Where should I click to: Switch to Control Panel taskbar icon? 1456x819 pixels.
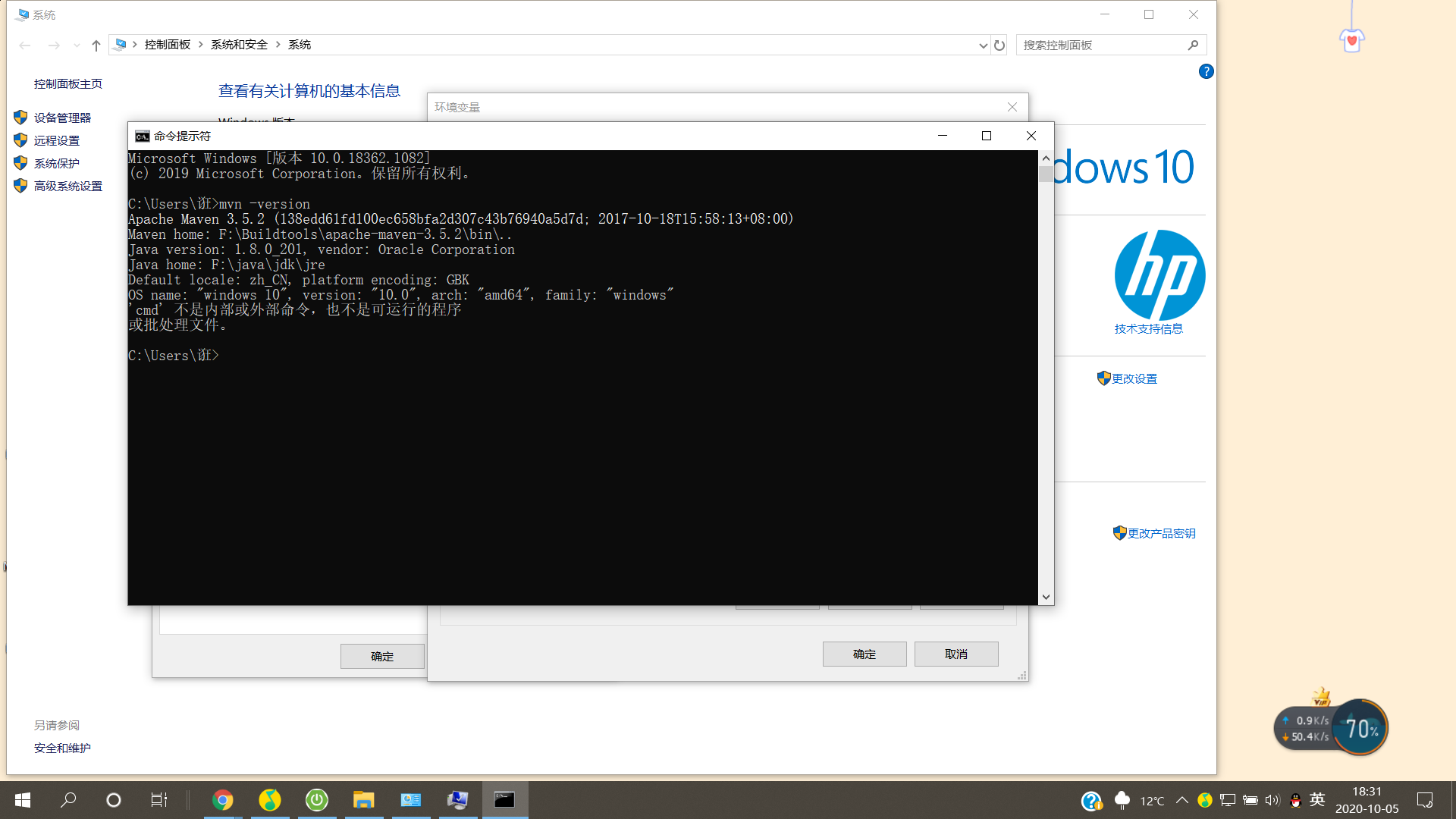[x=411, y=800]
